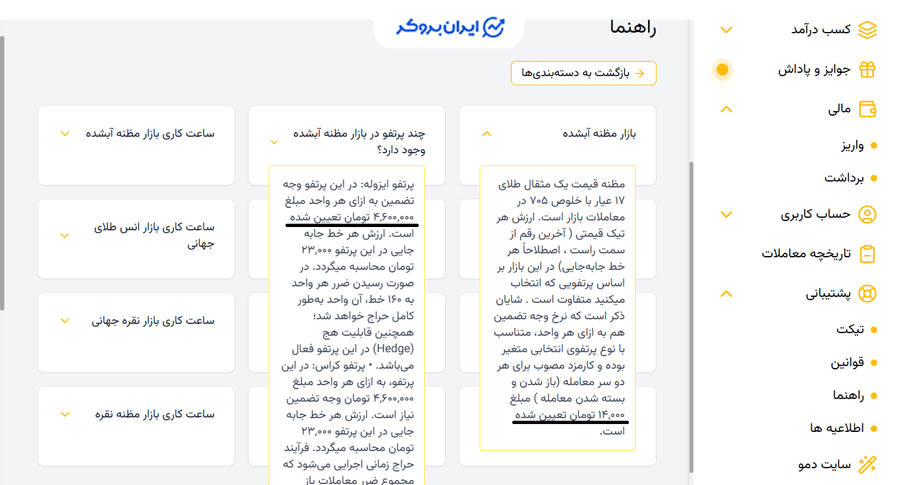Click the ایران بروکر logo
The image size is (900, 485).
pyautogui.click(x=450, y=27)
